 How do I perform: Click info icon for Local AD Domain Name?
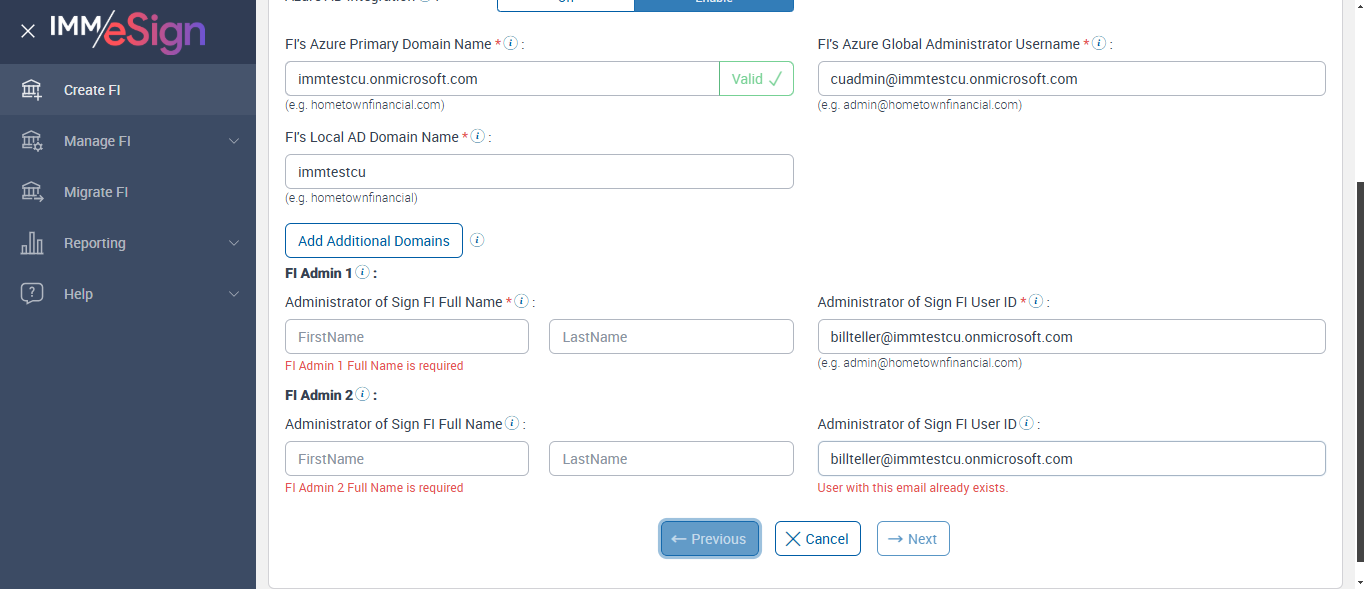click(x=478, y=137)
